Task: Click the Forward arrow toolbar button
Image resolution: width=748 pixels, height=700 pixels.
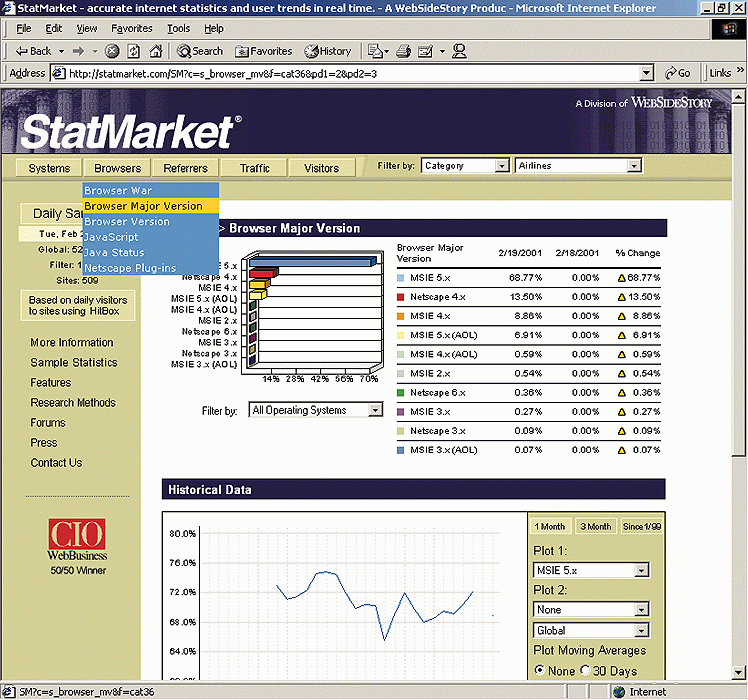Action: click(x=79, y=51)
